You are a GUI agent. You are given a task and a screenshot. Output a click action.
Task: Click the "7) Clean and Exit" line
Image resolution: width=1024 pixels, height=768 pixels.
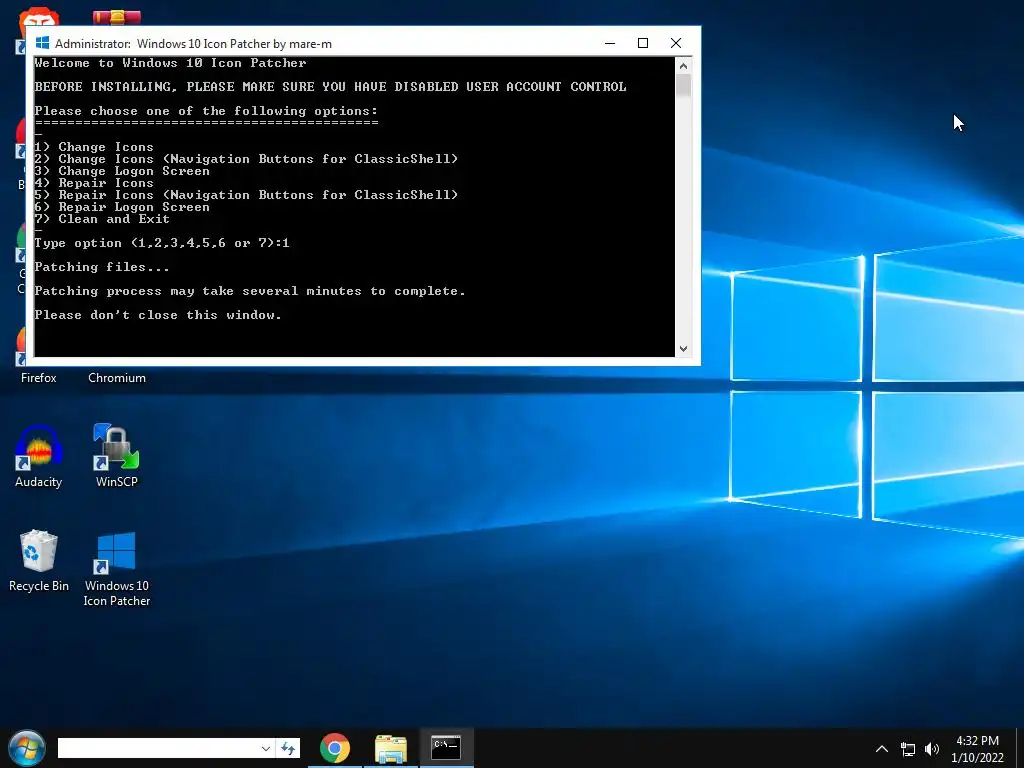pos(102,219)
